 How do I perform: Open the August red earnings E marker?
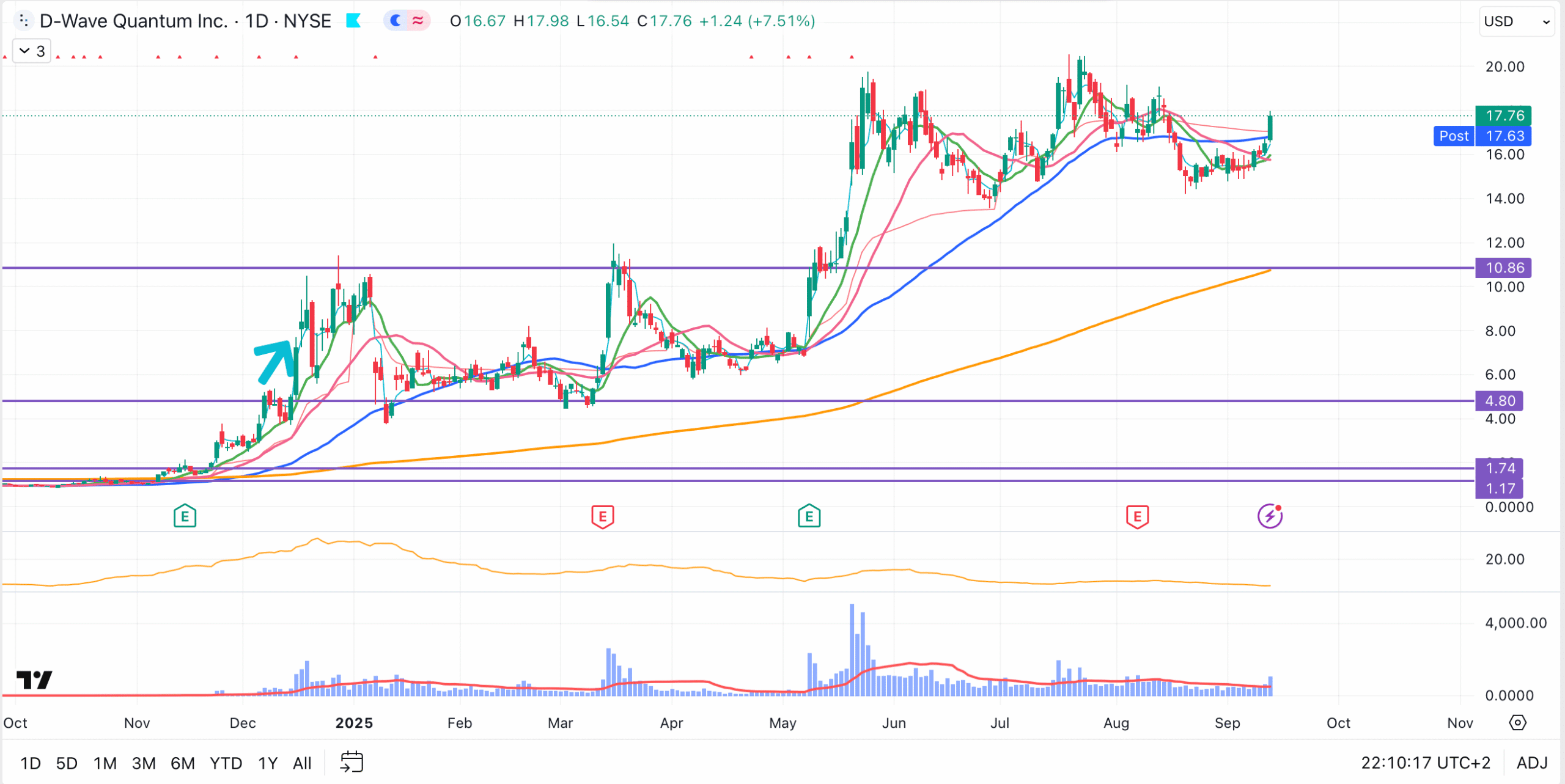[x=1137, y=517]
